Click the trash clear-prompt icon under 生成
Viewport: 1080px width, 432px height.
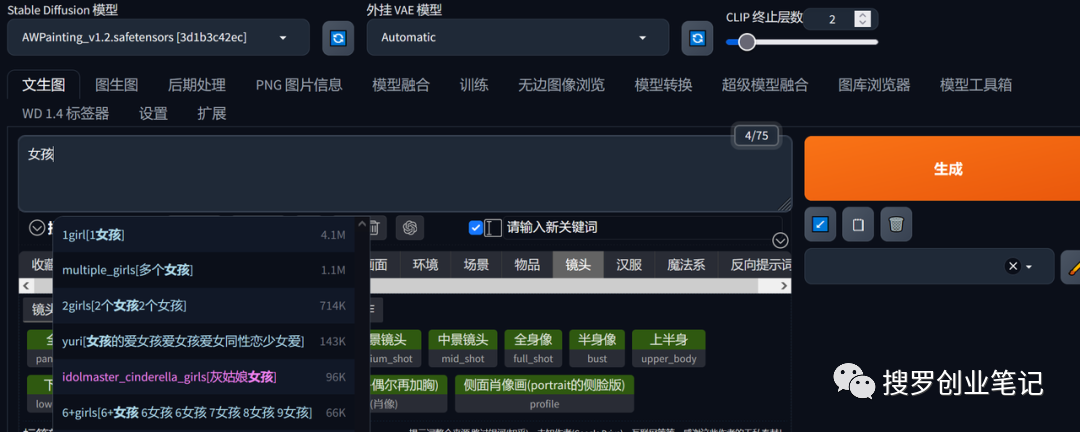click(x=895, y=224)
